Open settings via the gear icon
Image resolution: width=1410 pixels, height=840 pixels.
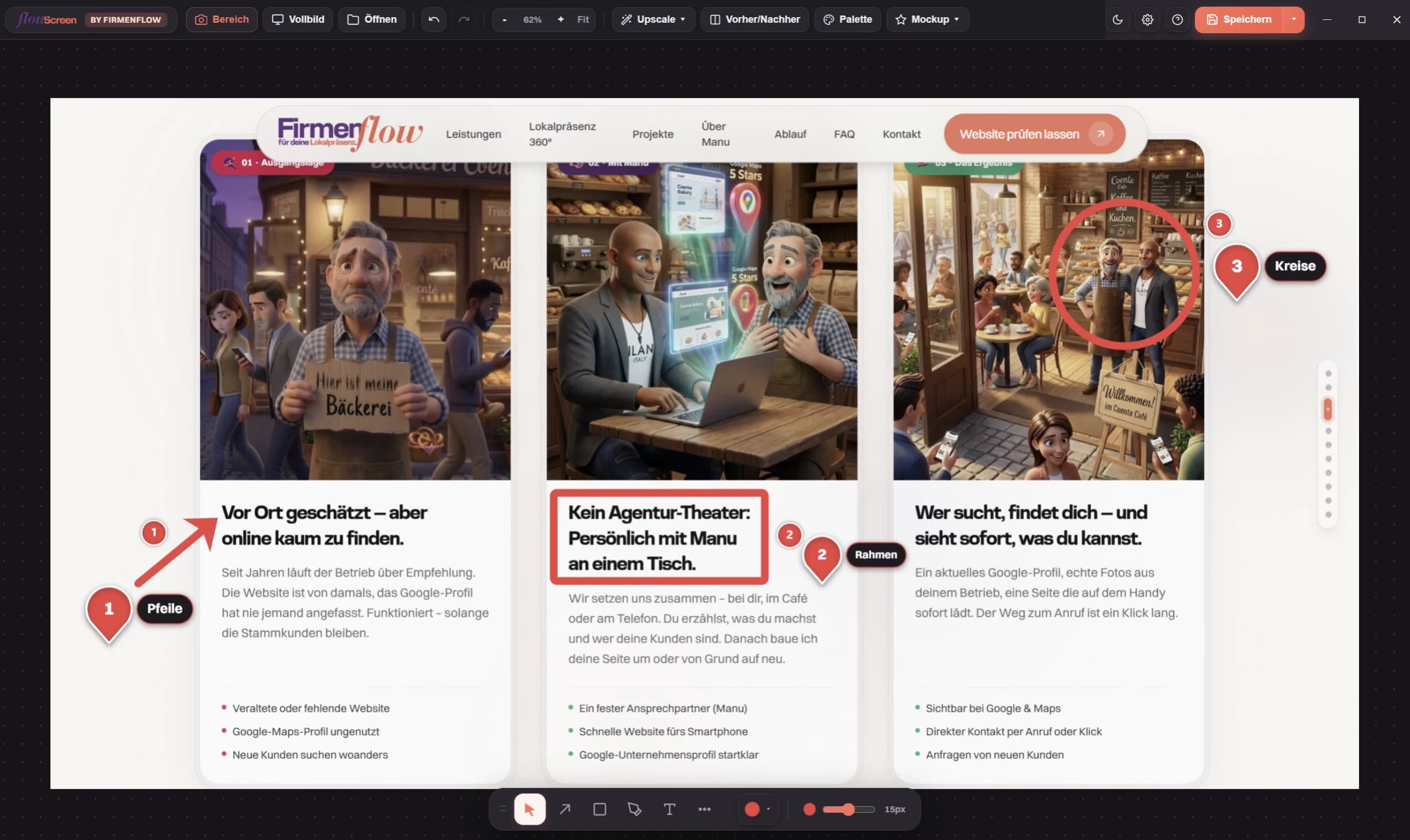coord(1147,19)
